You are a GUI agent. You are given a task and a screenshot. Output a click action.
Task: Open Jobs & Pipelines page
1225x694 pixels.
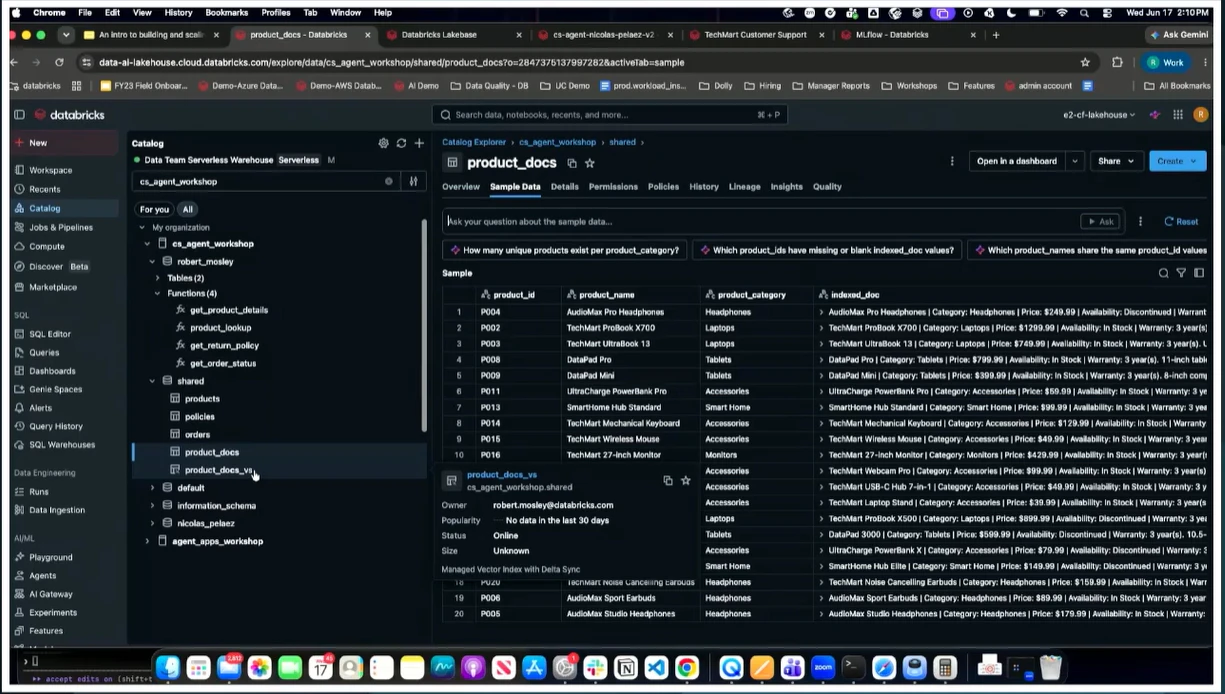[61, 227]
